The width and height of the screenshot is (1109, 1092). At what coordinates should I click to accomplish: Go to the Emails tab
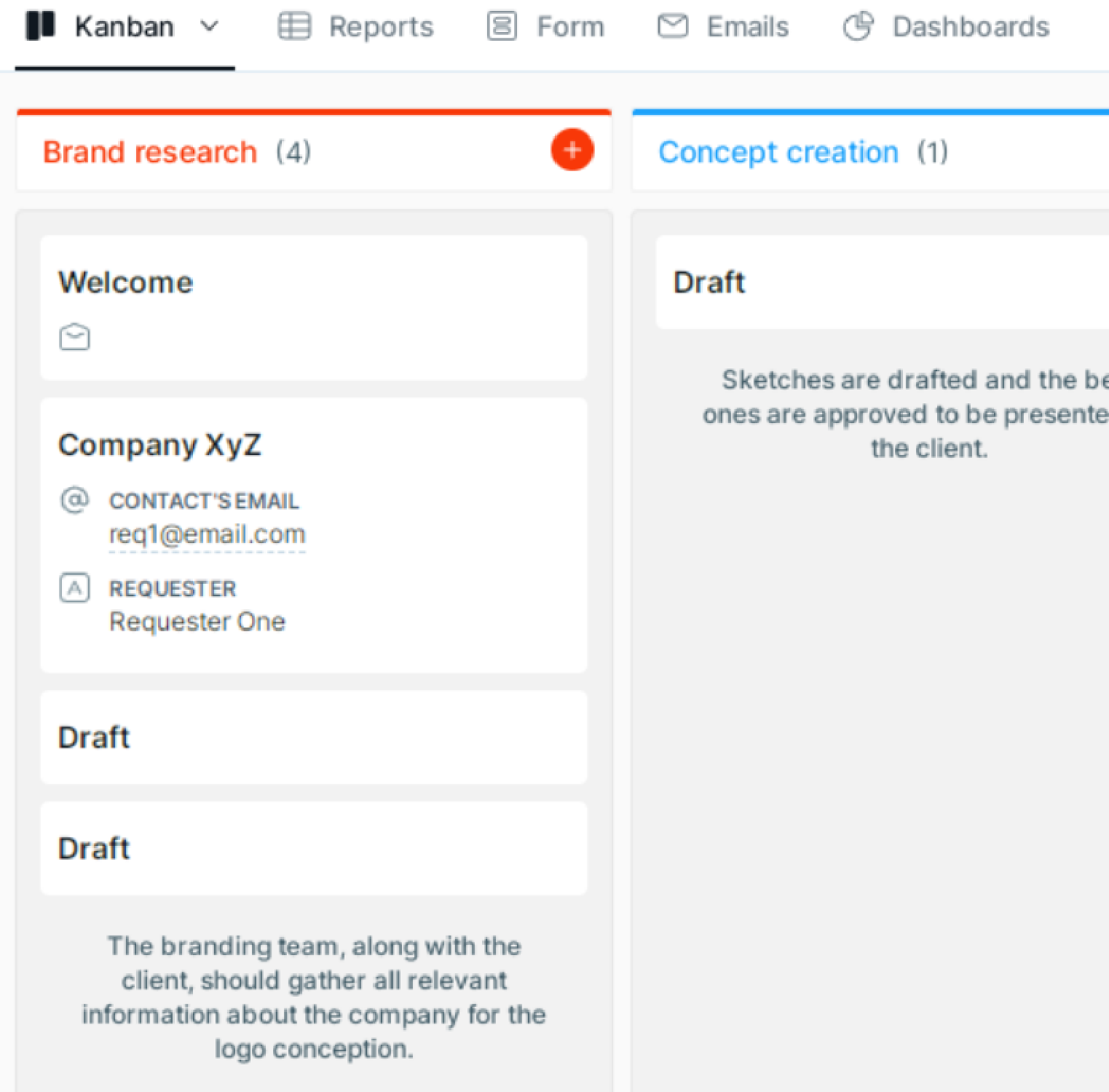coord(722,27)
